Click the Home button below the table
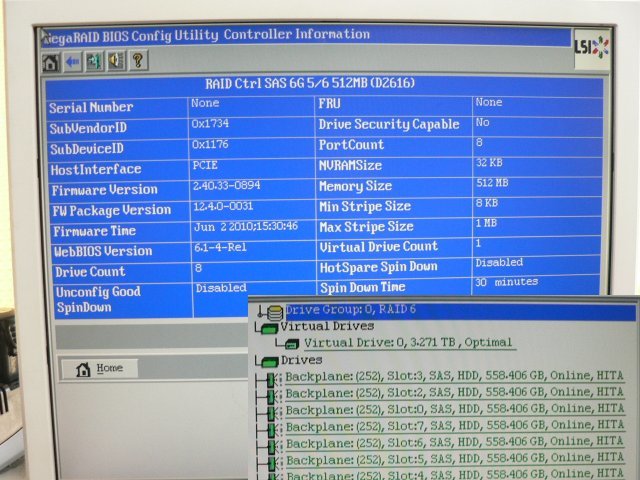The width and height of the screenshot is (640, 480). pyautogui.click(x=99, y=369)
